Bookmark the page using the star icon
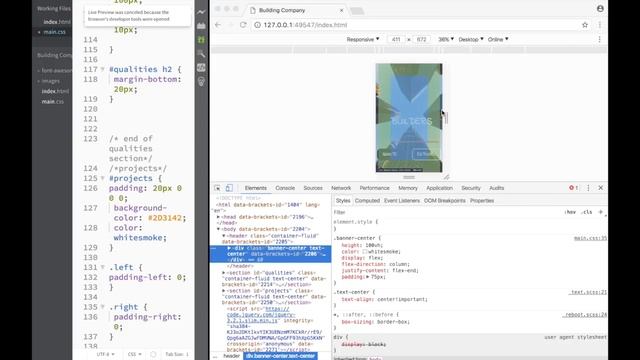640x360 pixels. (585, 25)
